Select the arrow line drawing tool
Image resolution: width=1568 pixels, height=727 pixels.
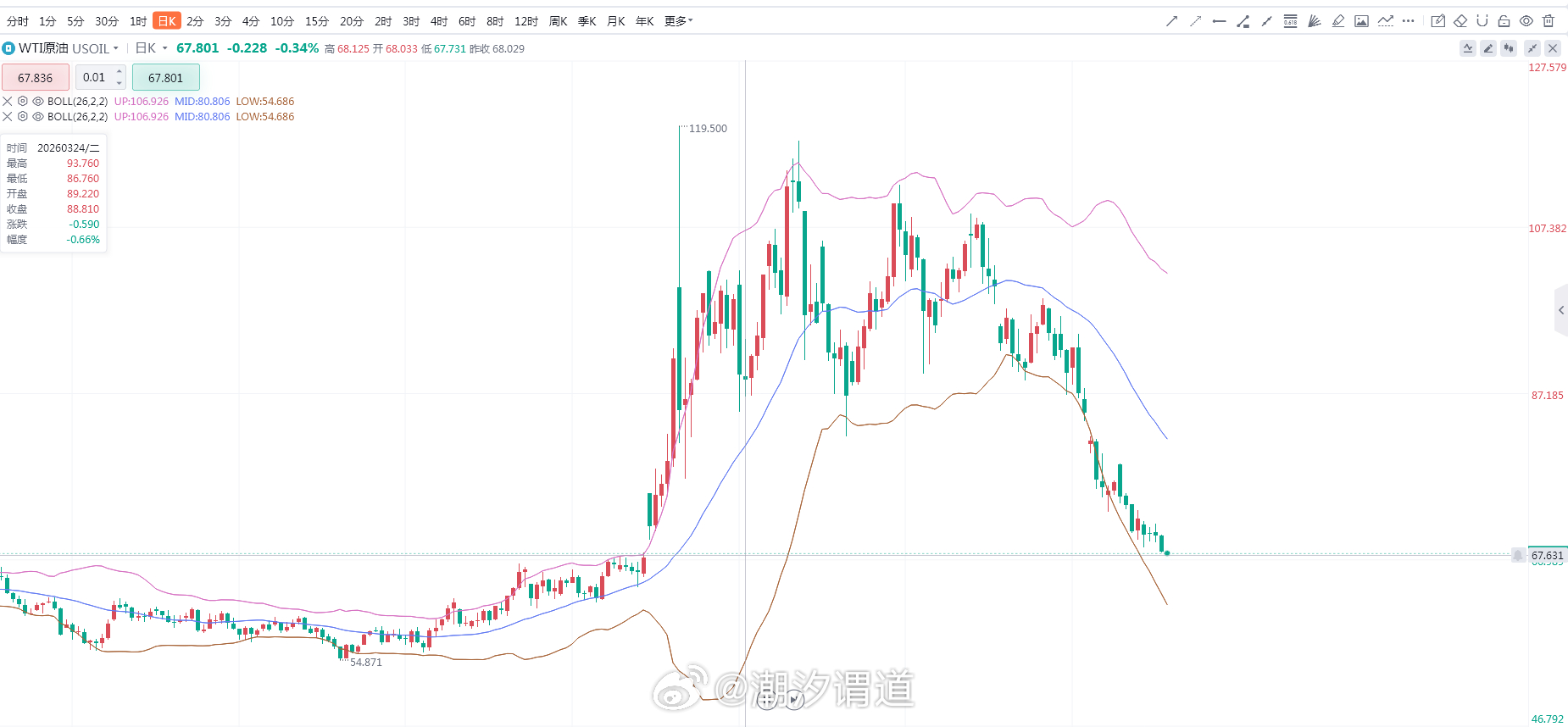pyautogui.click(x=1171, y=21)
